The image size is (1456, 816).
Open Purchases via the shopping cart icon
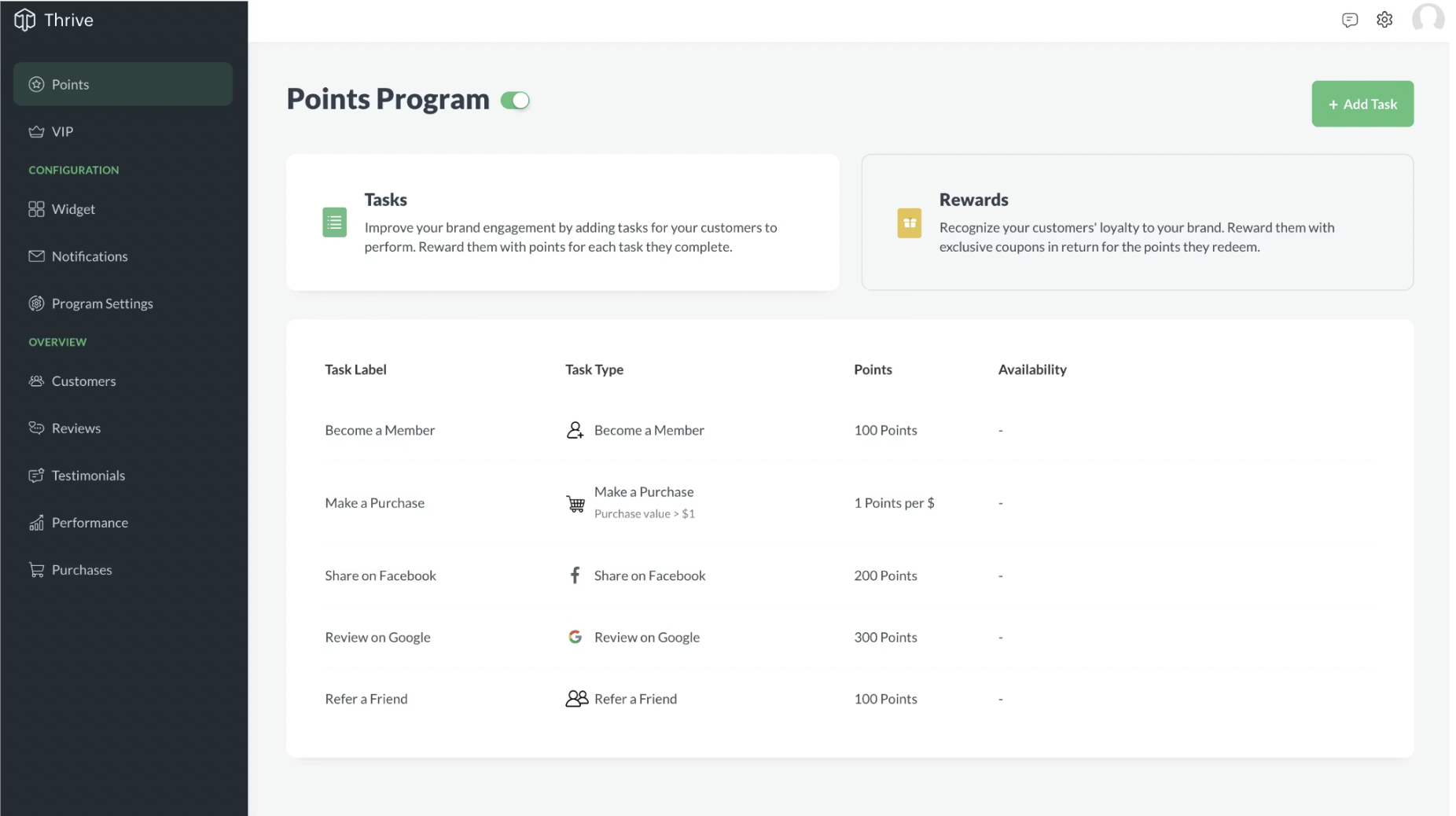[36, 569]
